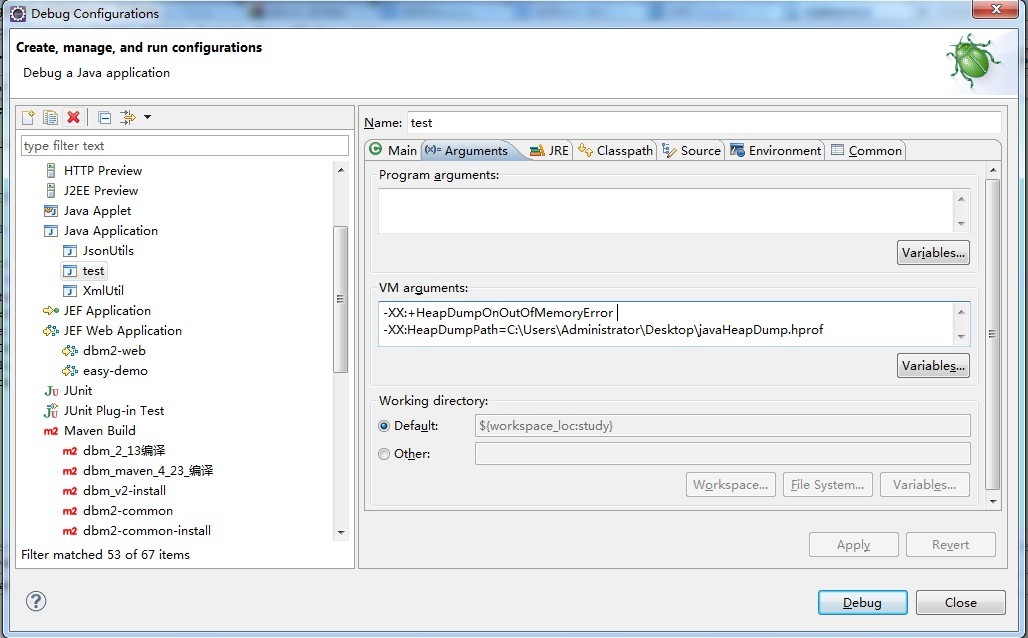Click the Revert button
The width and height of the screenshot is (1028, 638).
point(951,545)
